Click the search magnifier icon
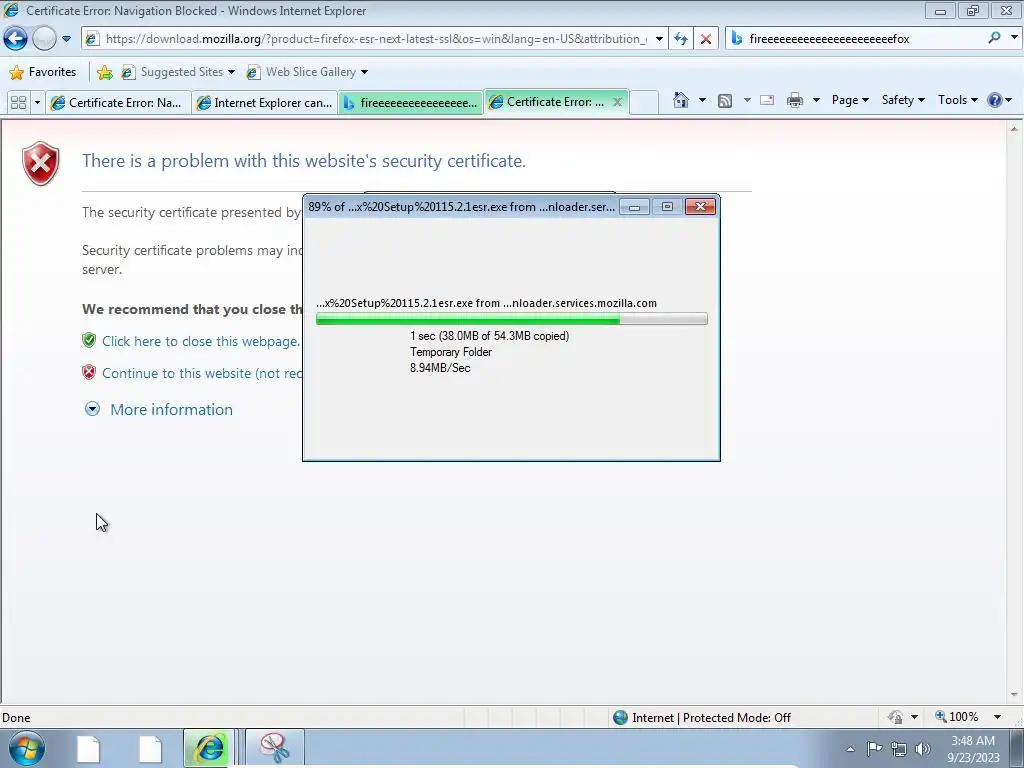 pyautogui.click(x=994, y=38)
